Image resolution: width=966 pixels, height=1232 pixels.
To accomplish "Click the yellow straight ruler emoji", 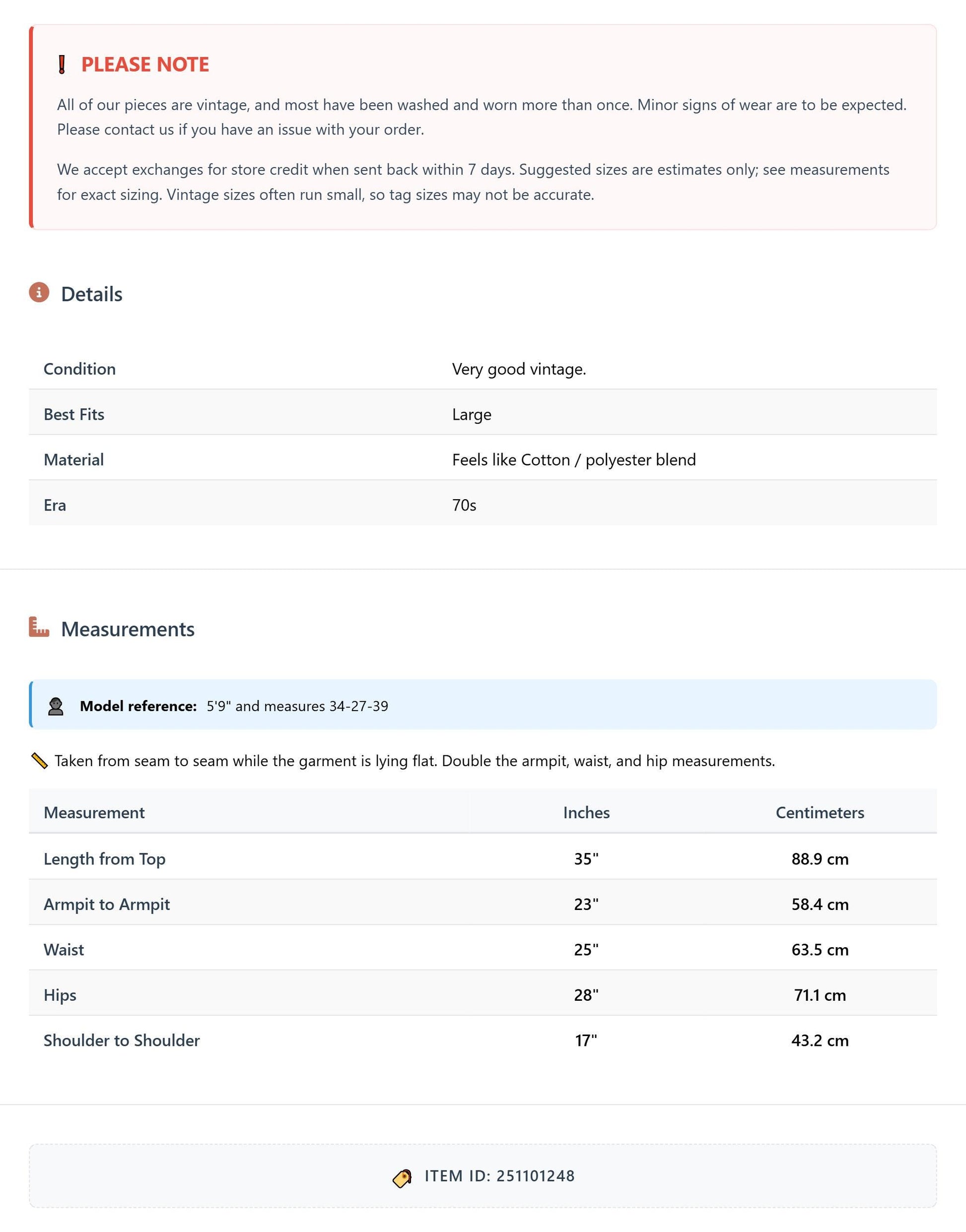I will click(39, 761).
